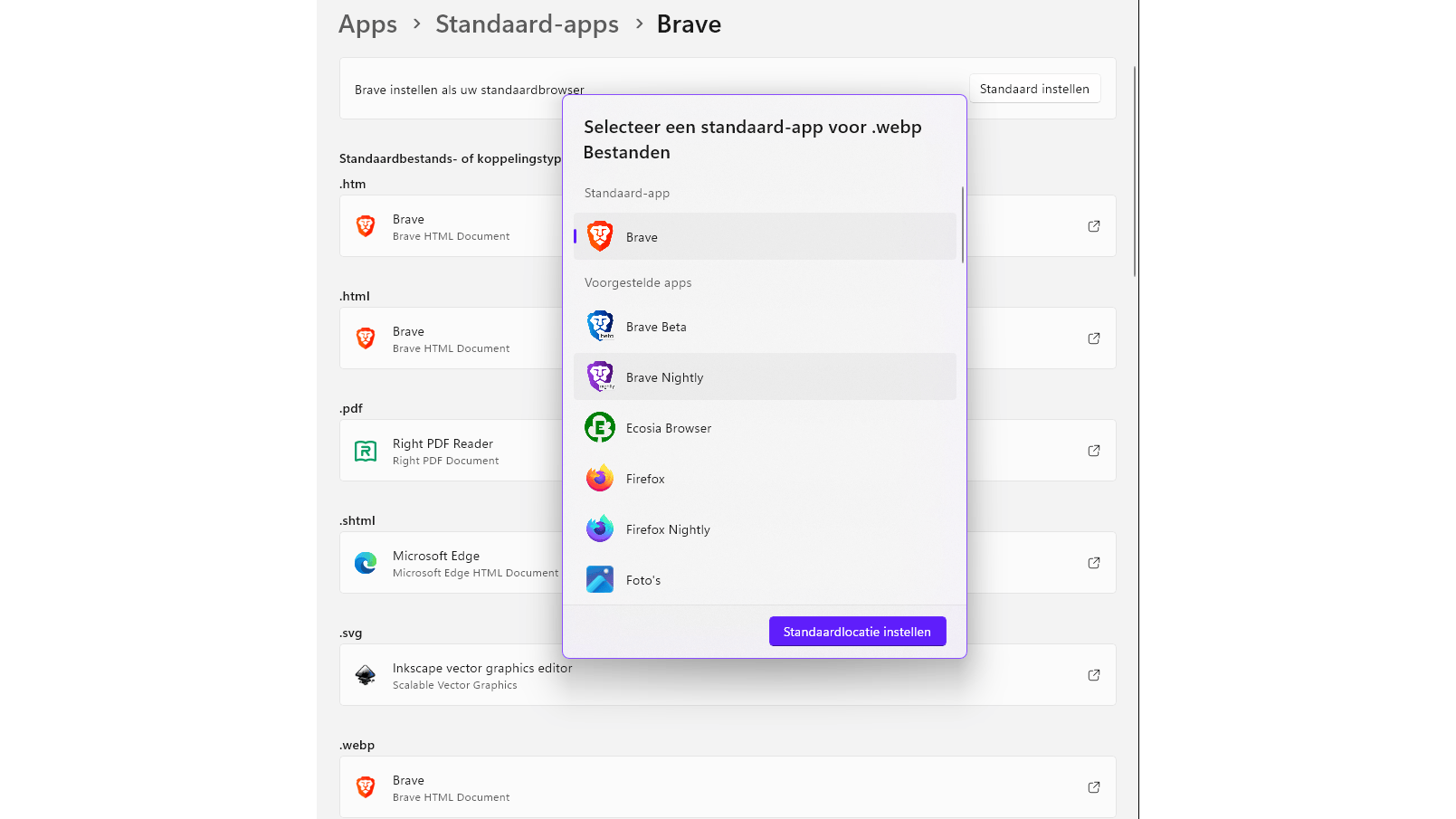The image size is (1456, 819).
Task: Open external-link icon for .svg row
Action: [x=1094, y=675]
